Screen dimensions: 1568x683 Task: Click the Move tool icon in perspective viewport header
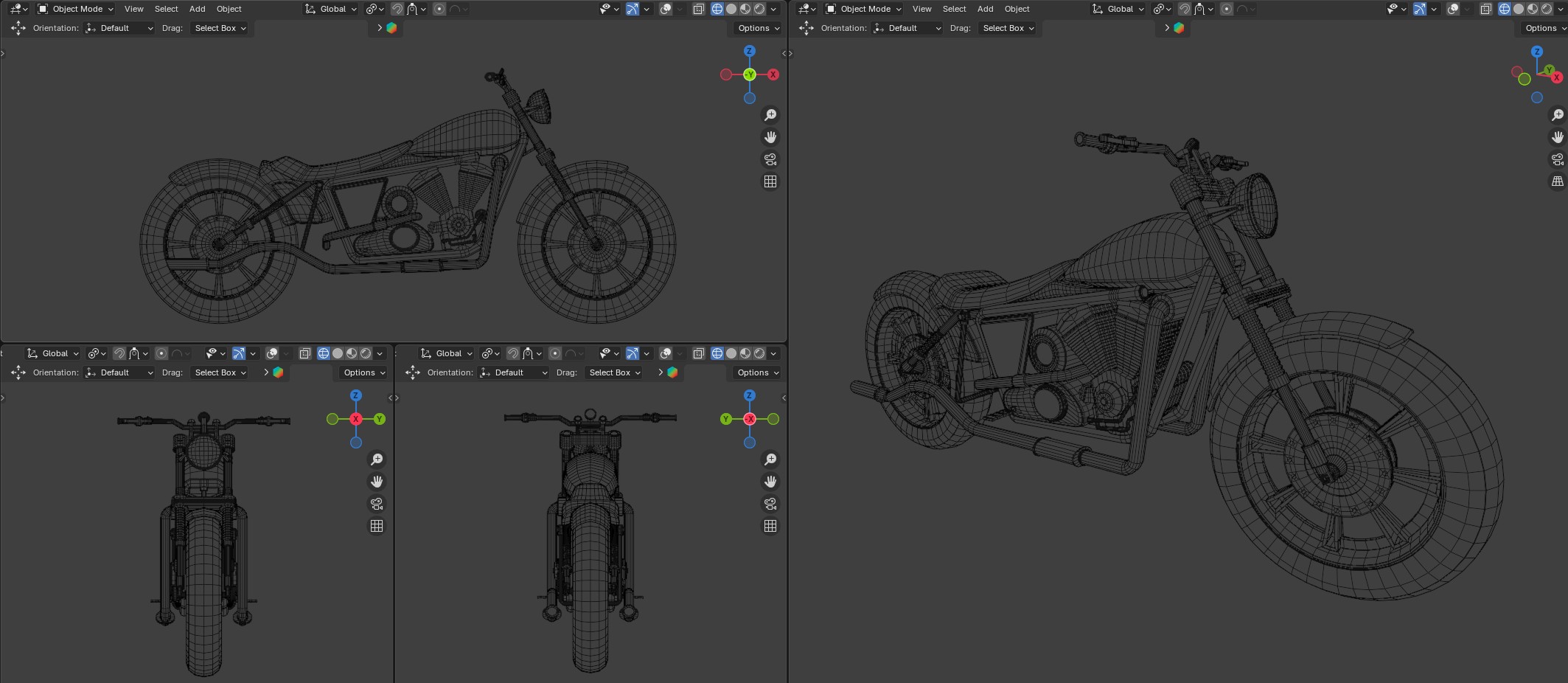point(806,28)
